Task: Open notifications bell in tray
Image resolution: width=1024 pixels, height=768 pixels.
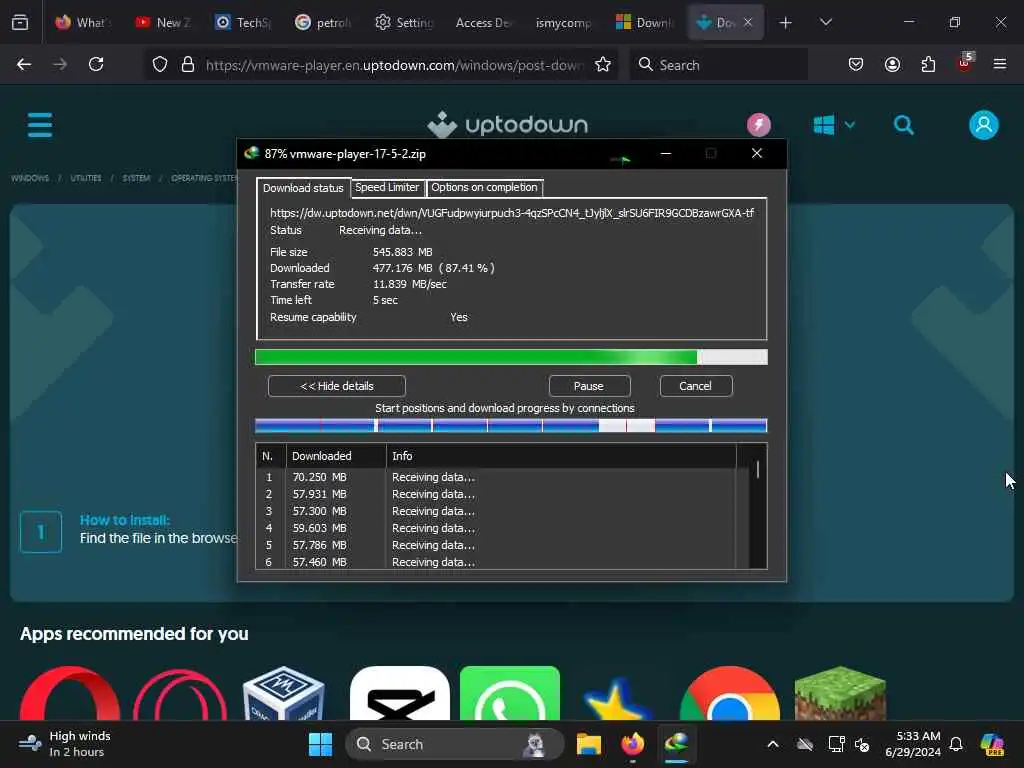Action: (955, 744)
